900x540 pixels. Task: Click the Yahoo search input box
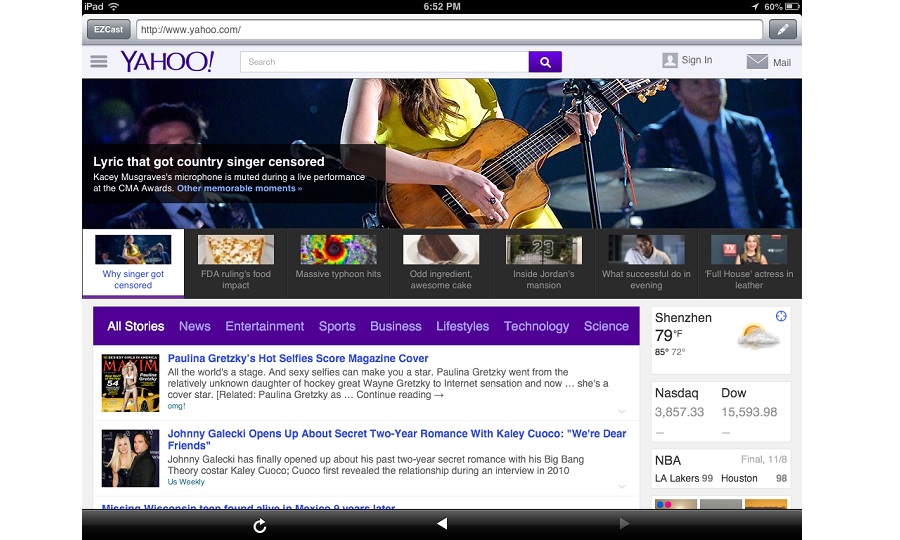[x=385, y=62]
